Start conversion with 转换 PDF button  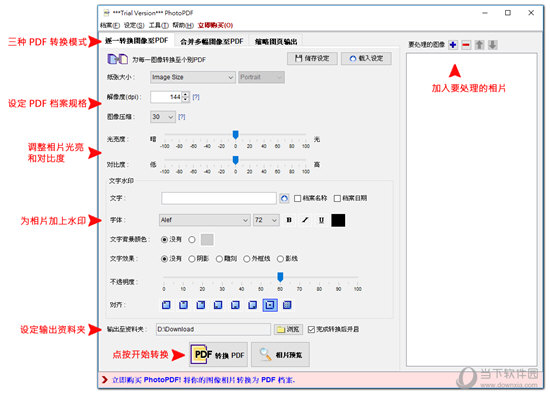218,355
